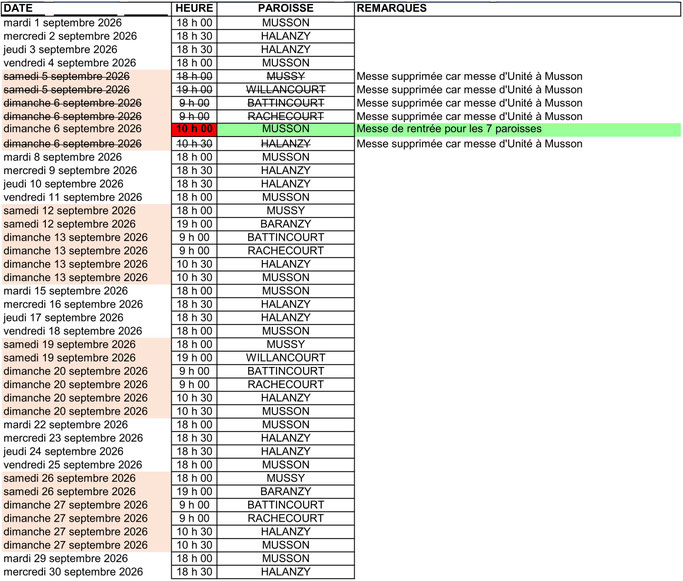The image size is (683, 581).
Task: Click the crossed-out BATTINCOURT parish cell
Action: [x=286, y=103]
